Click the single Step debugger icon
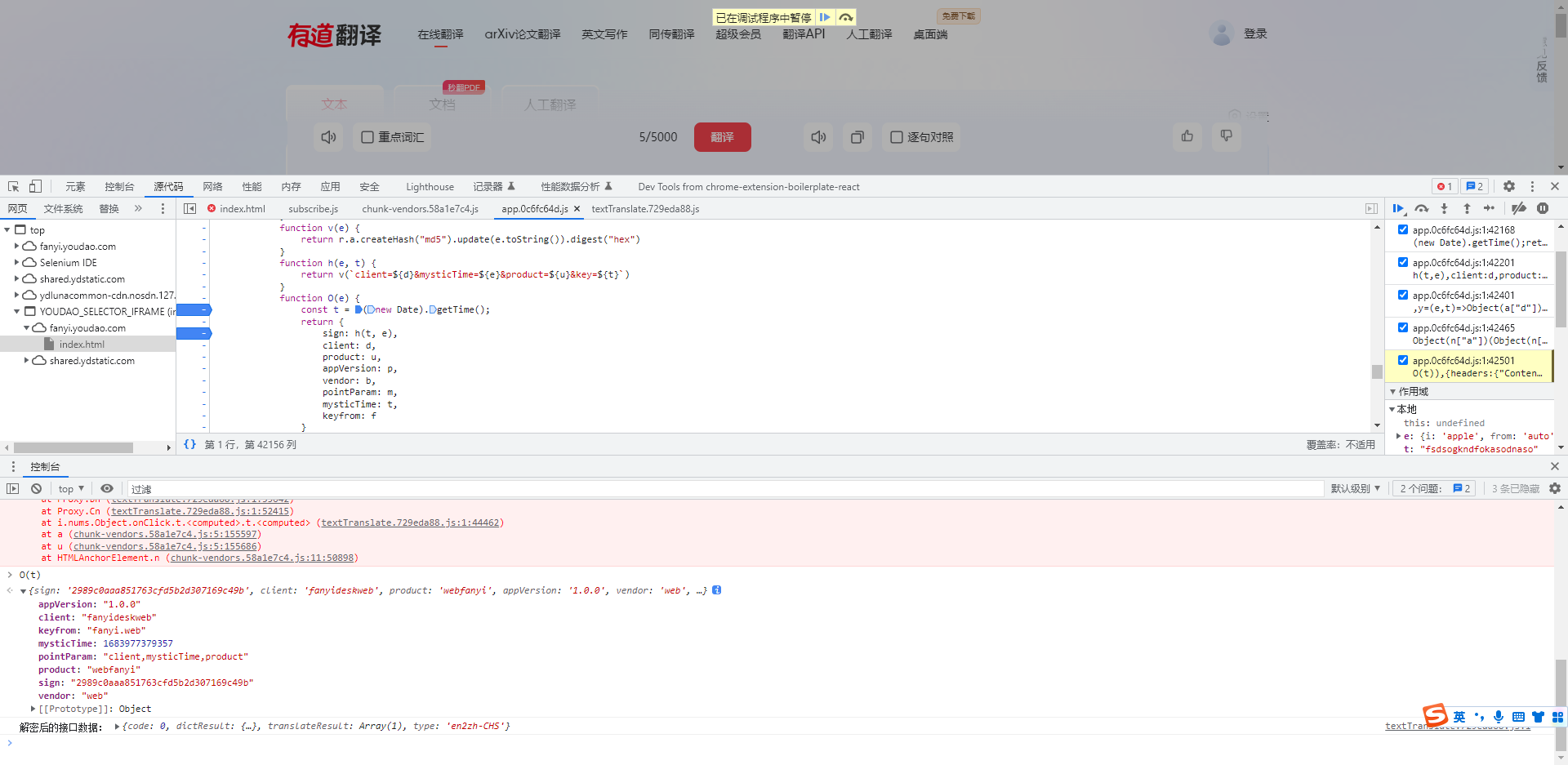This screenshot has width=1568, height=765. pyautogui.click(x=1490, y=208)
